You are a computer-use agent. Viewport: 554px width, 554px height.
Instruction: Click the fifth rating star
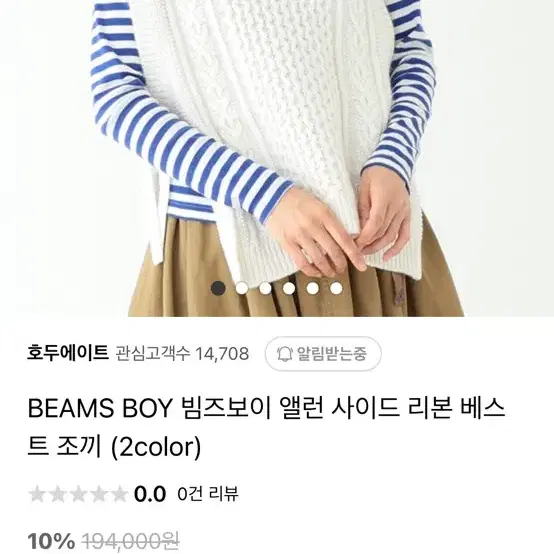[x=119, y=494]
